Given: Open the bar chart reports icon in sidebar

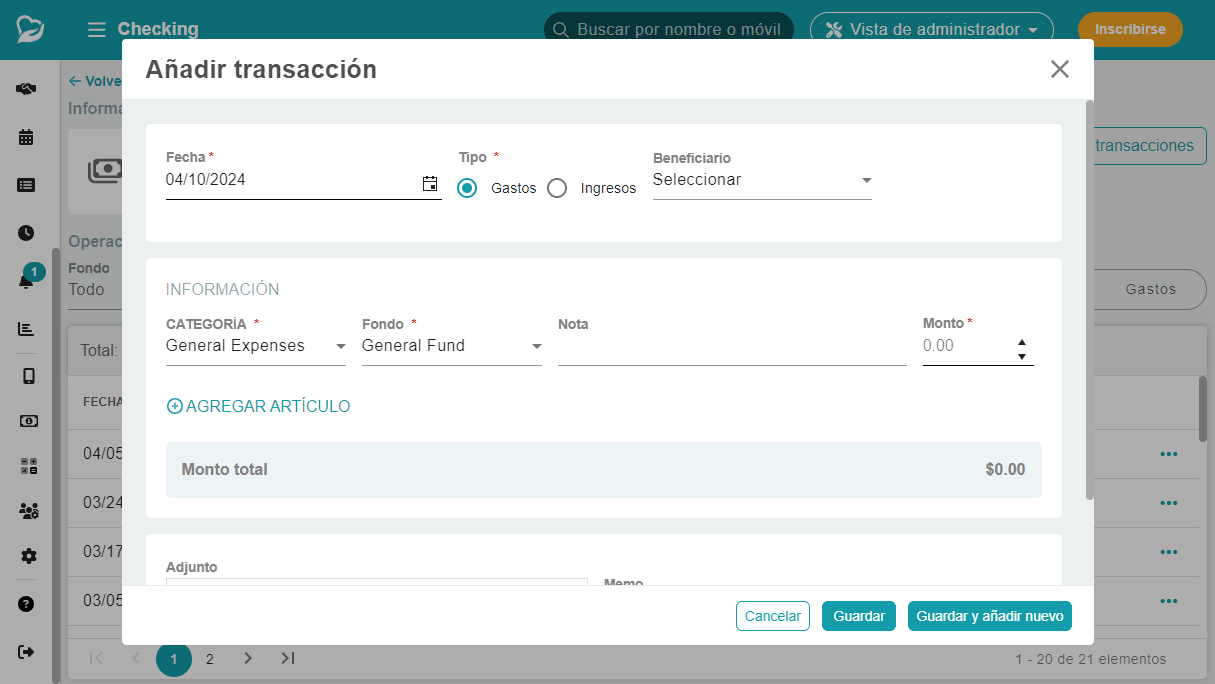Looking at the screenshot, I should 27,329.
